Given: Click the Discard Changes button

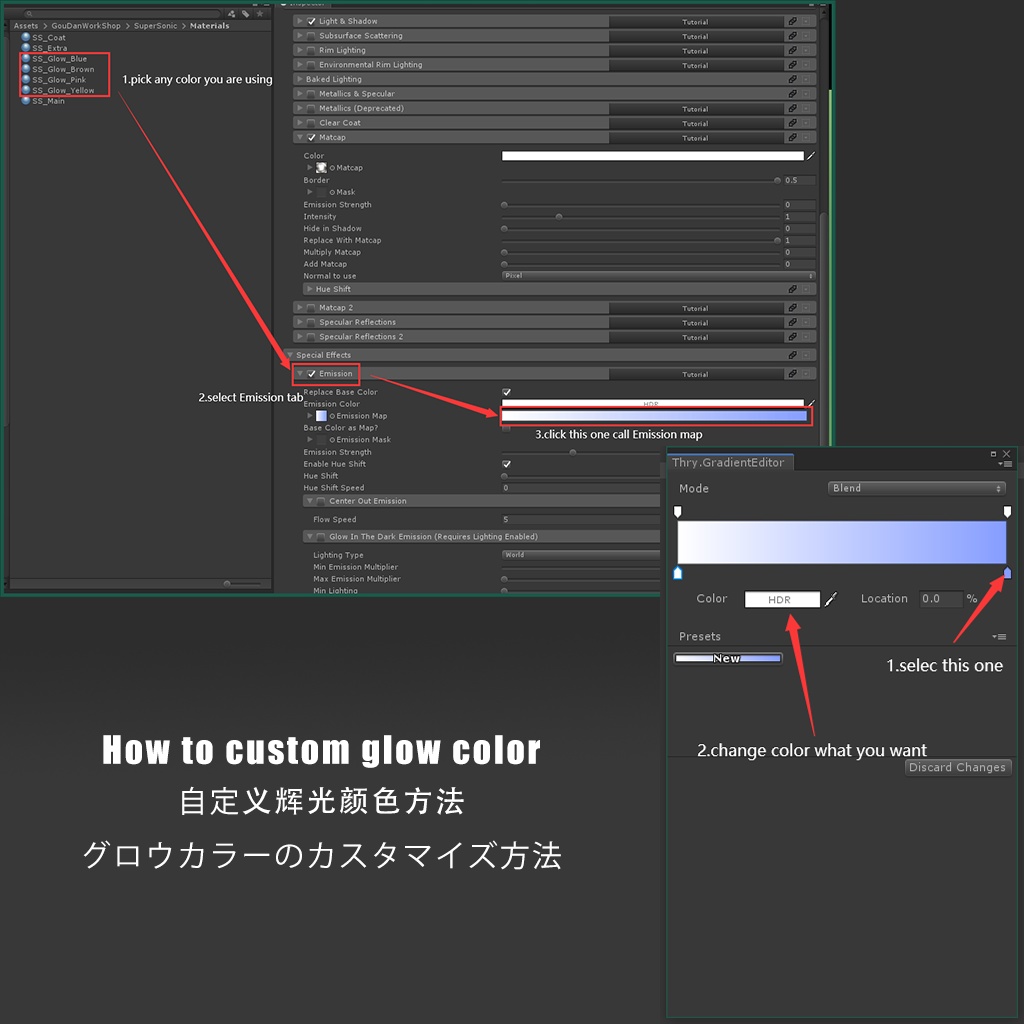Looking at the screenshot, I should (x=957, y=767).
